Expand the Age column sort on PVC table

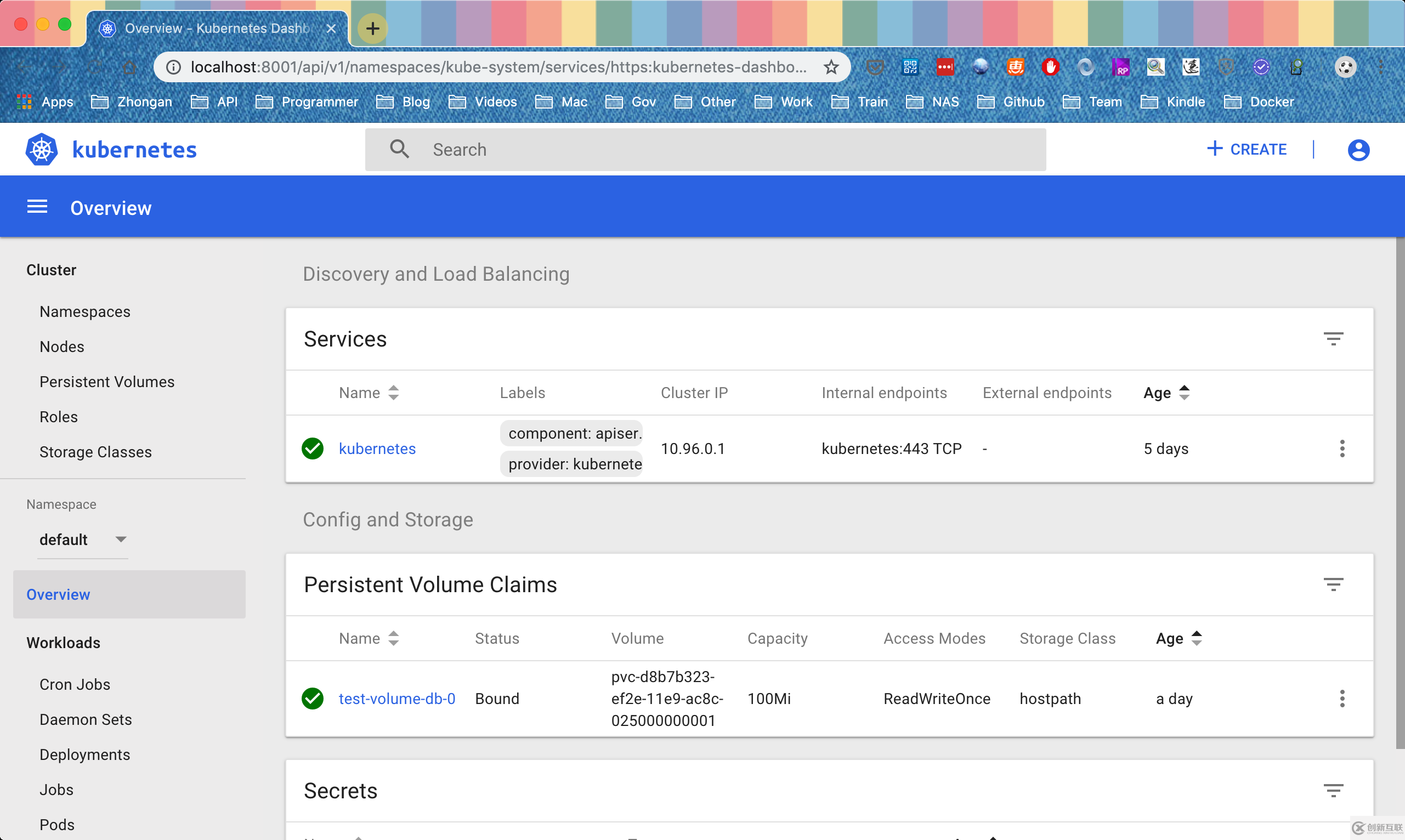[1198, 638]
